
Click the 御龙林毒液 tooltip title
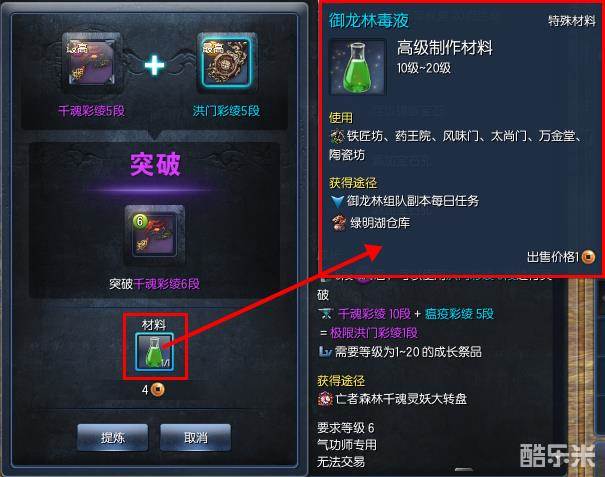point(368,20)
